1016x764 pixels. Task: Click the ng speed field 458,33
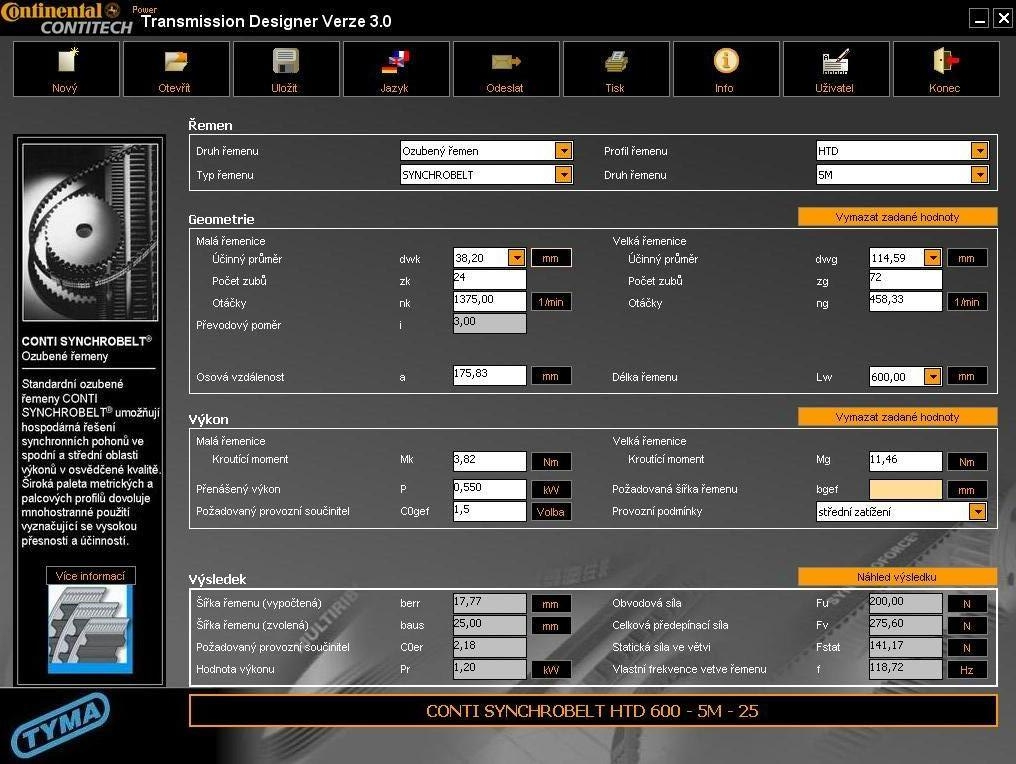[905, 302]
